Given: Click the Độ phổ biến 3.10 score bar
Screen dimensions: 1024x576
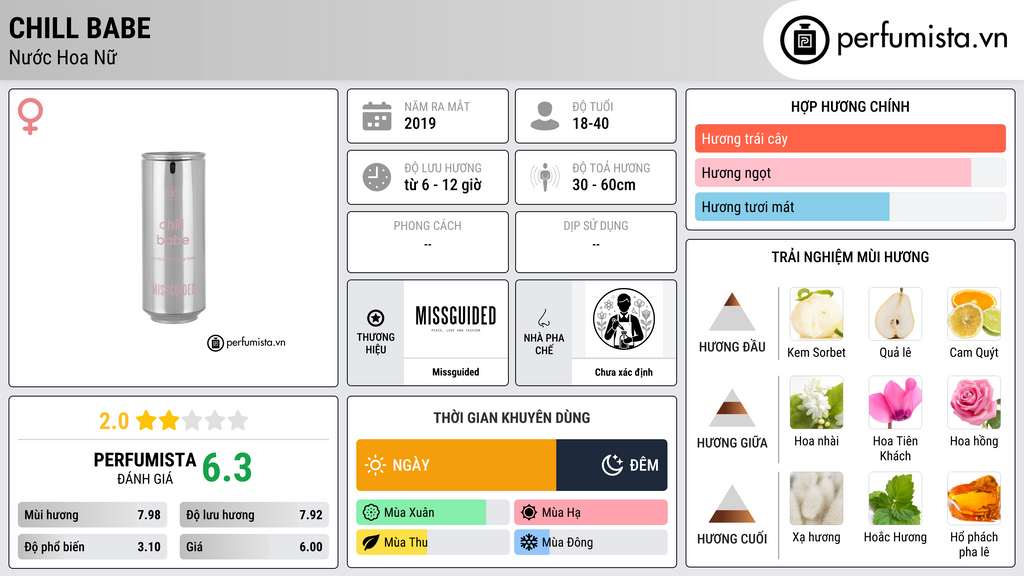Looking at the screenshot, I should [92, 547].
